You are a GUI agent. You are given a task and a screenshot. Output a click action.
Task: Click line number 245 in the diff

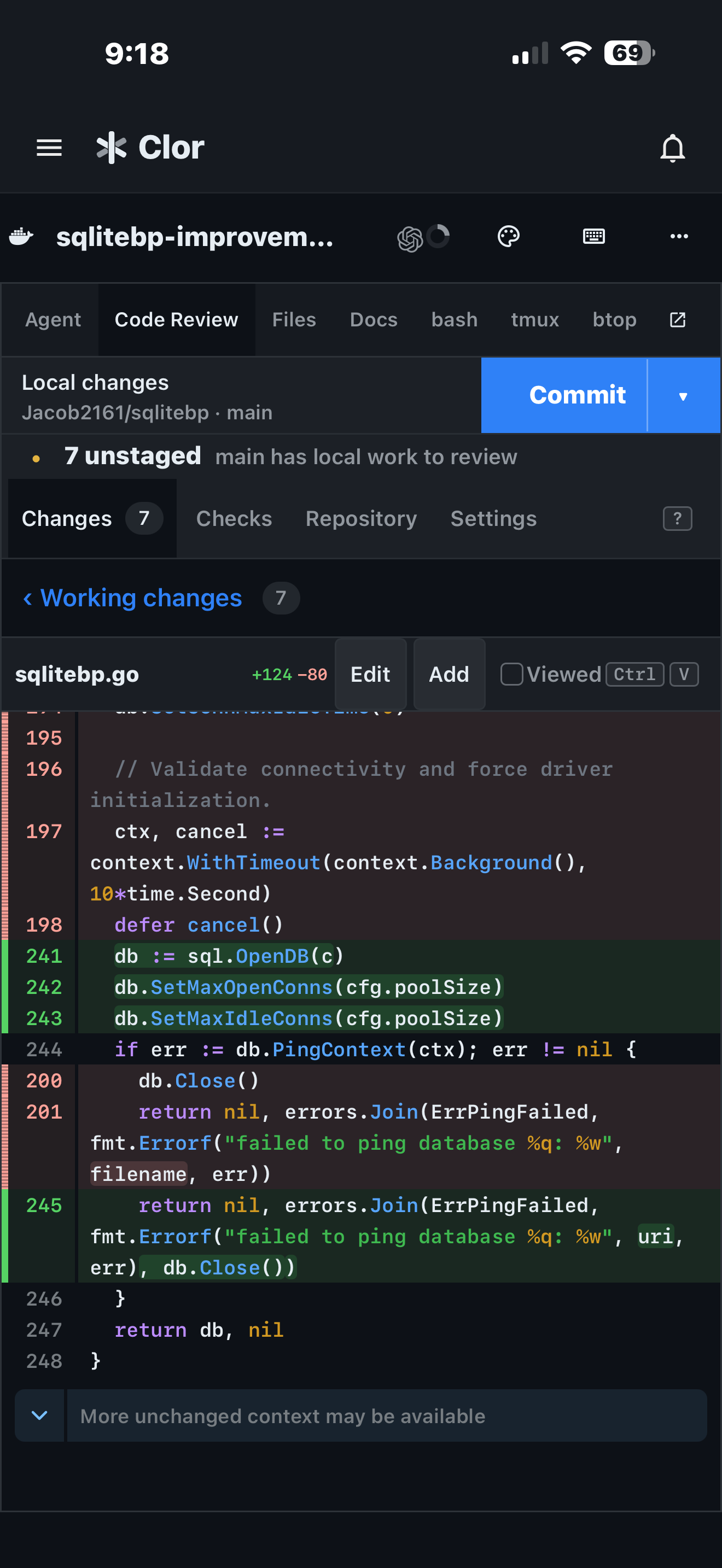coord(44,1205)
